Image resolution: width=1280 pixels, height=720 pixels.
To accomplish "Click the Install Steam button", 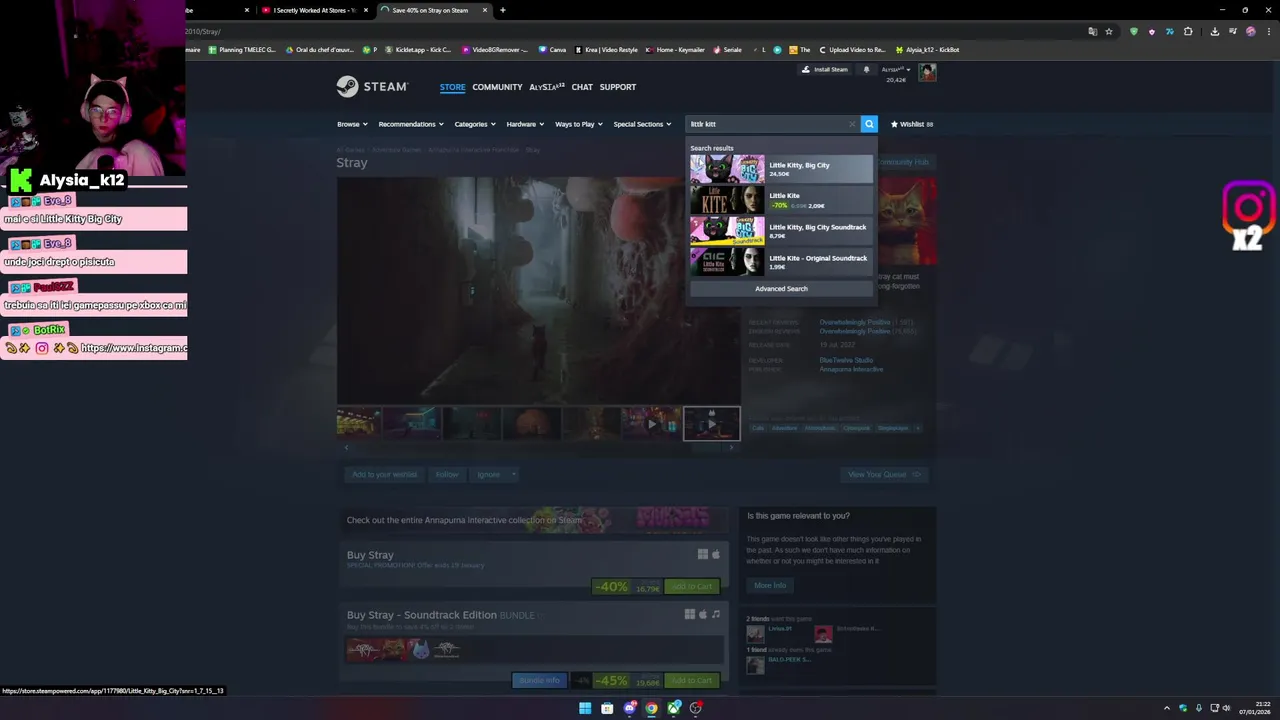I will (x=825, y=70).
